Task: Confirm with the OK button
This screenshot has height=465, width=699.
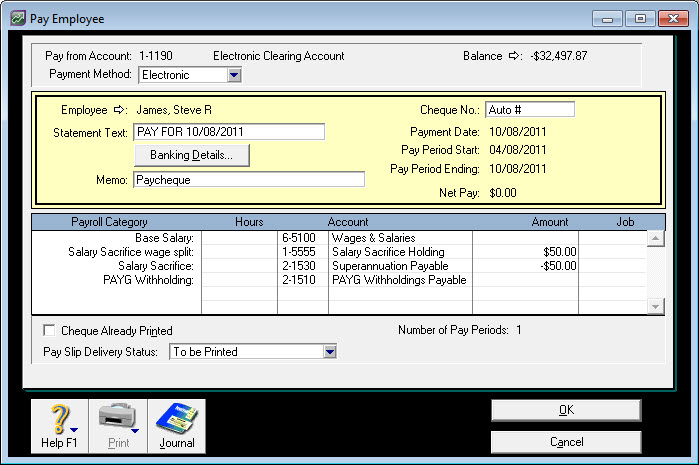Action: coord(565,410)
